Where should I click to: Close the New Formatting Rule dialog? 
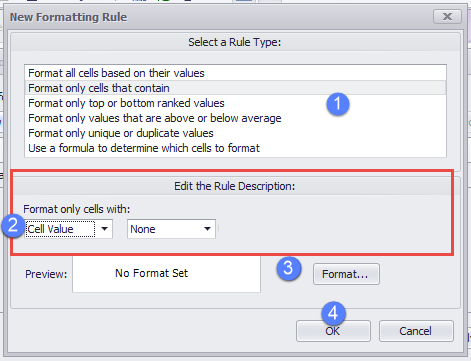pos(447,17)
